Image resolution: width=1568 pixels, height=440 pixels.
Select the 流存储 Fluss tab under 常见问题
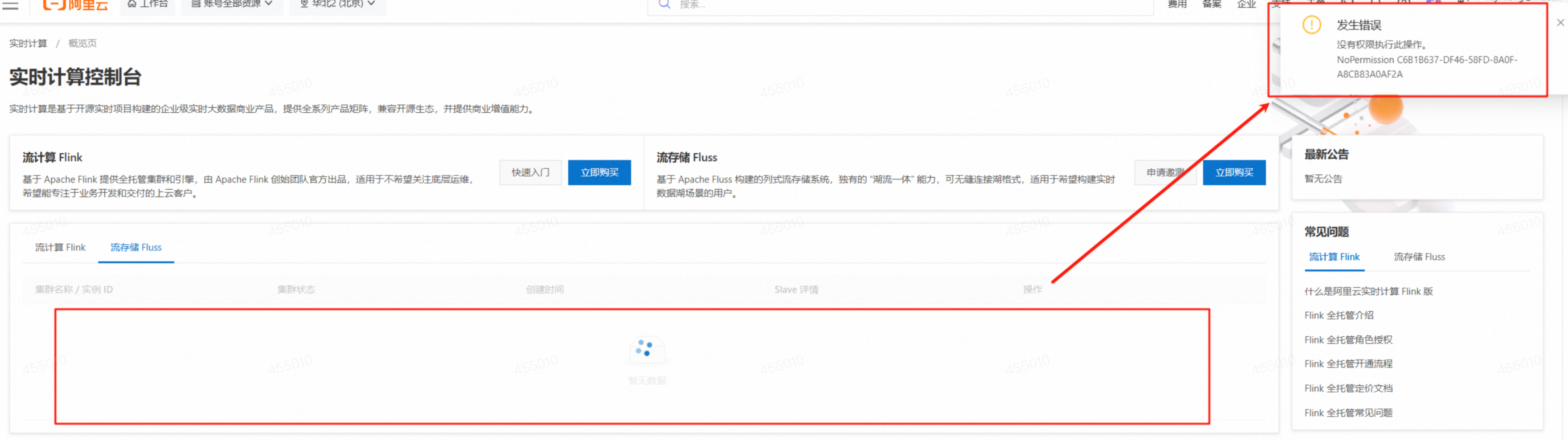pyautogui.click(x=1419, y=258)
